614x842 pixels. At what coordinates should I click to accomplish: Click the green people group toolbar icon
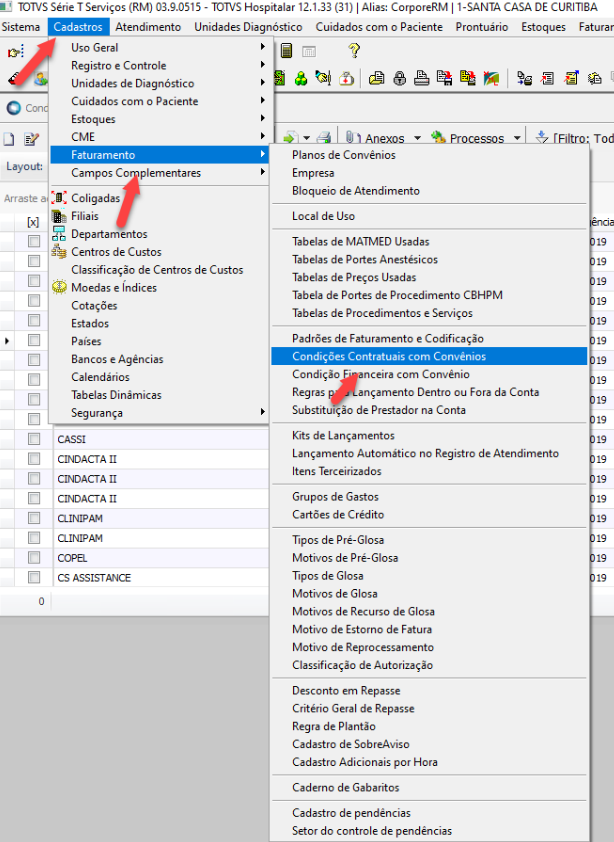click(301, 79)
